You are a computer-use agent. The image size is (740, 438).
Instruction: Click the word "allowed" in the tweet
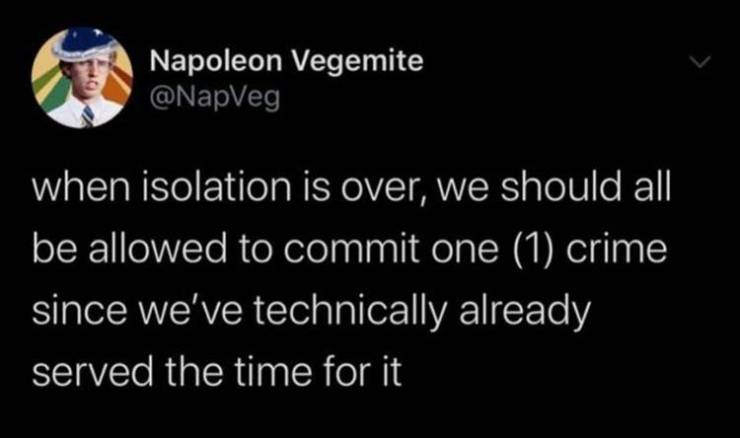158,249
